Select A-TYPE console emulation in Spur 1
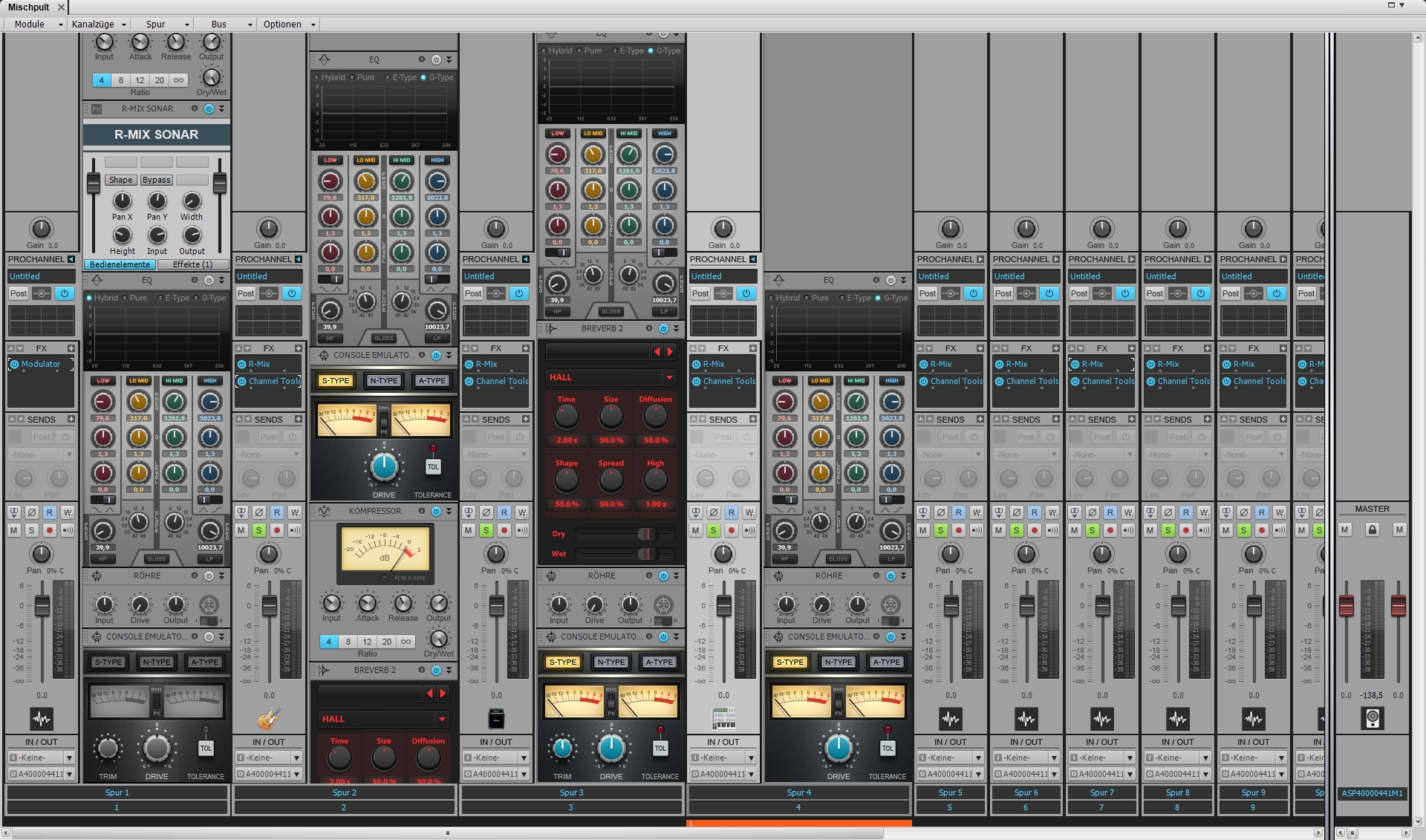Screen dimensions: 1426x840 point(205,662)
